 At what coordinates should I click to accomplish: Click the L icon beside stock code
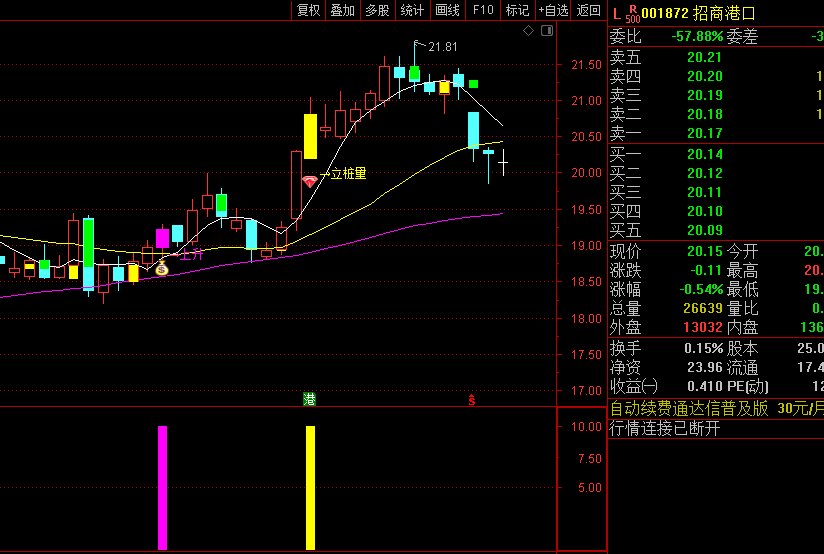coord(617,14)
